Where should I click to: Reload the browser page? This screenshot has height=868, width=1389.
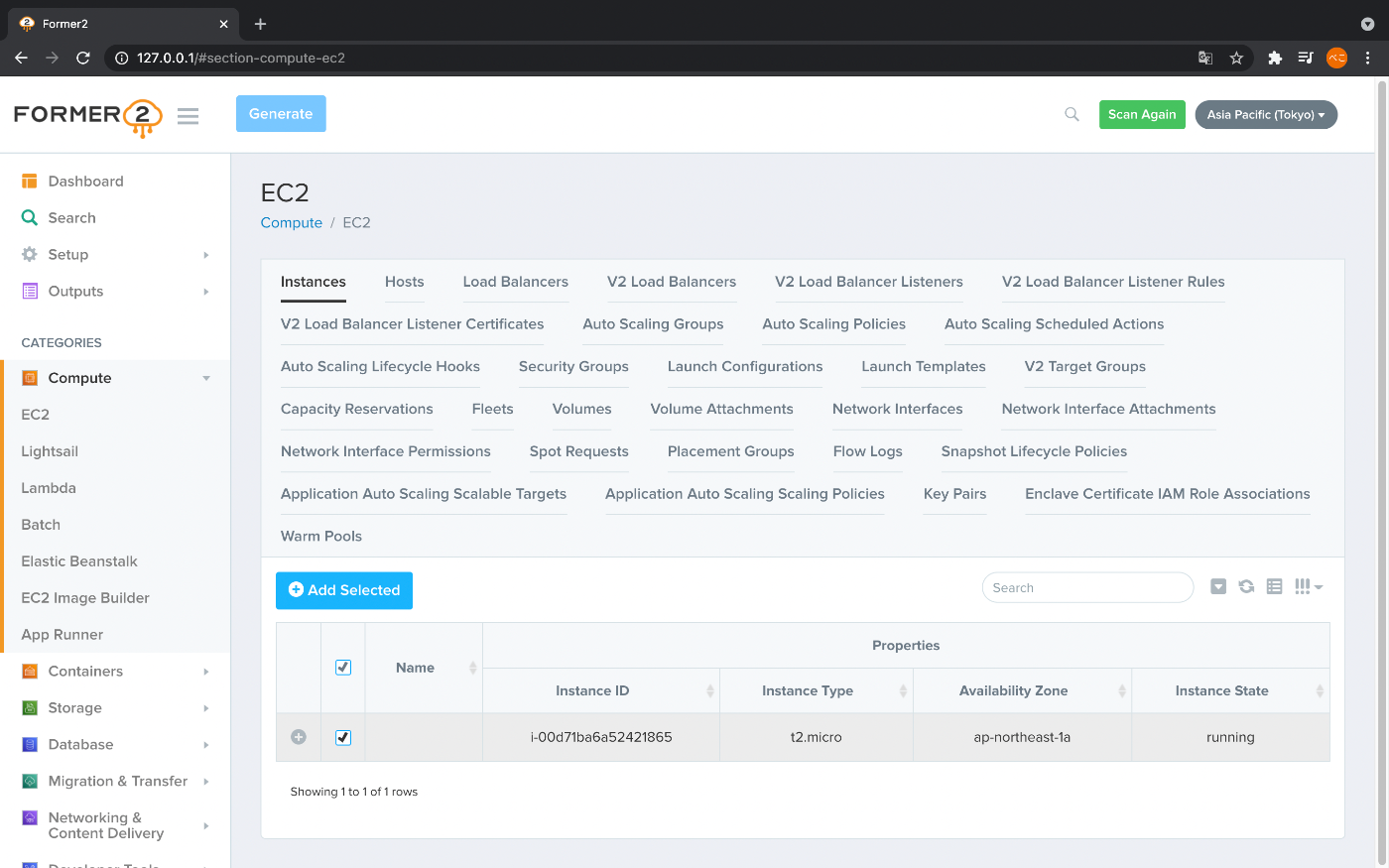(83, 58)
